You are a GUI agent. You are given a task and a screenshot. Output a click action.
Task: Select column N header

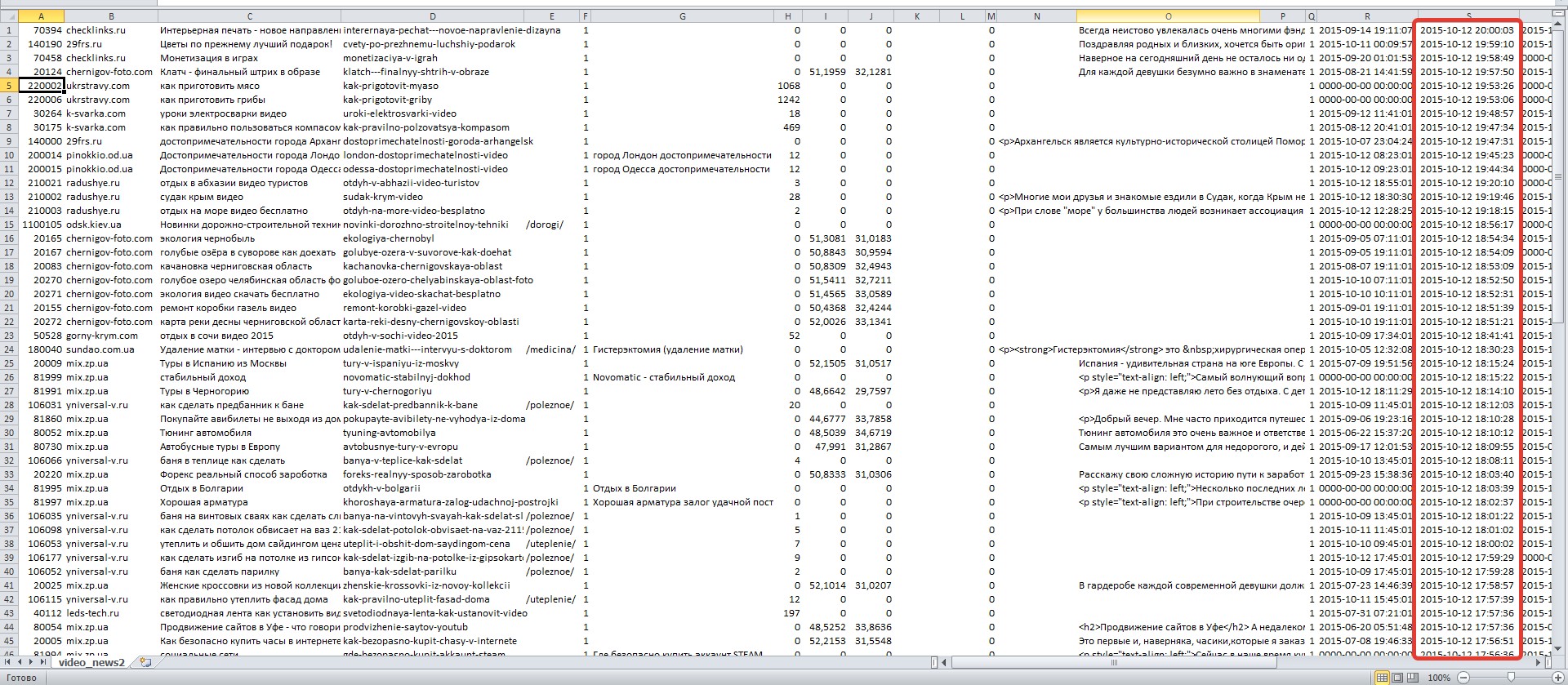click(x=1036, y=16)
